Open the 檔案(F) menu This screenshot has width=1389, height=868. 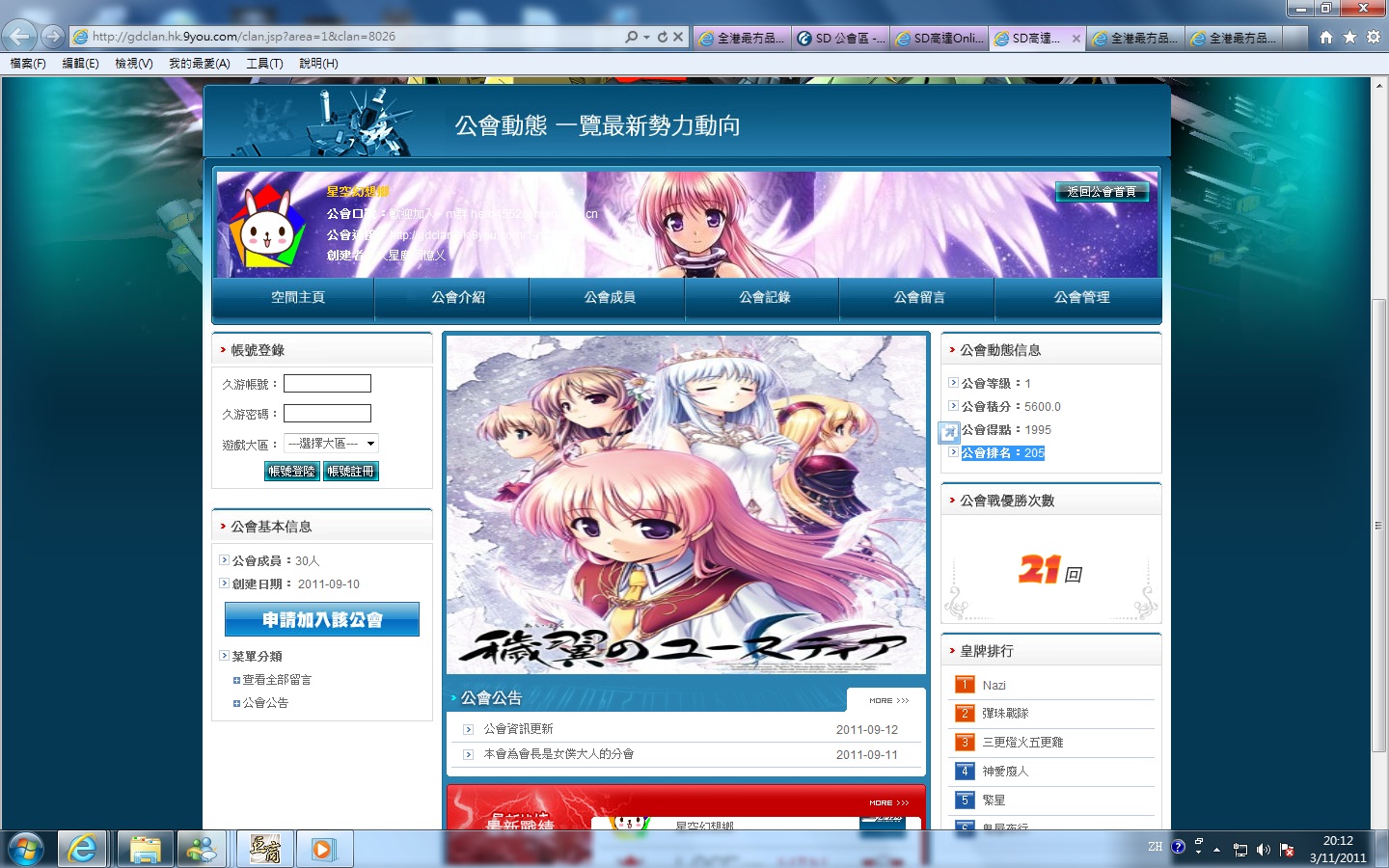click(27, 64)
